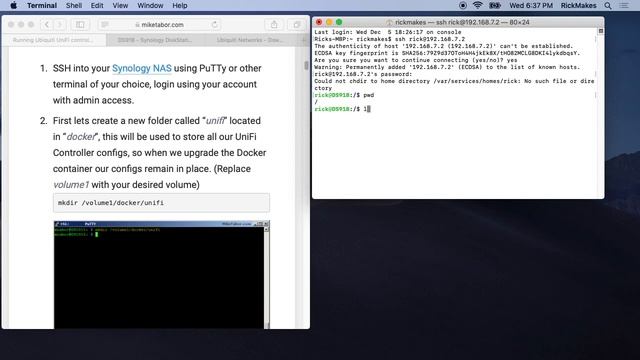
Task: Open the Apple menu
Action: click(x=13, y=6)
